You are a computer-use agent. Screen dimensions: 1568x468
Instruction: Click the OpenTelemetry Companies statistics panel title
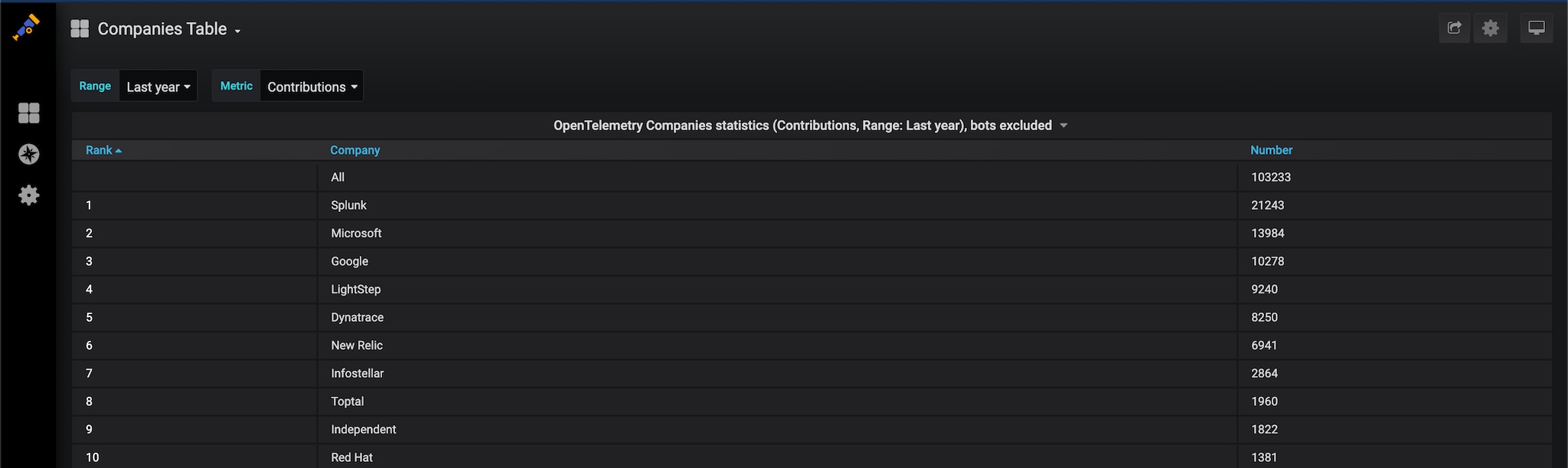click(802, 126)
